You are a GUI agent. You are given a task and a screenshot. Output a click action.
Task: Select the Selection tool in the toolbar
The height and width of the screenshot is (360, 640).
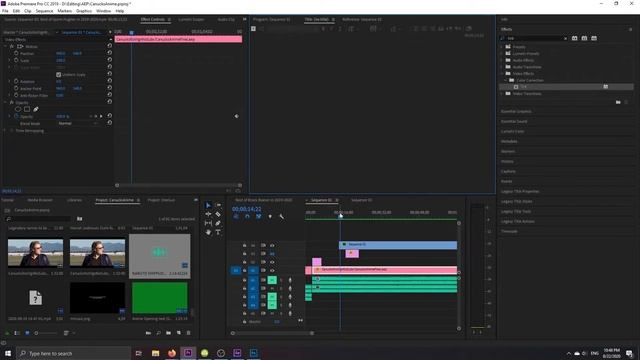(208, 205)
